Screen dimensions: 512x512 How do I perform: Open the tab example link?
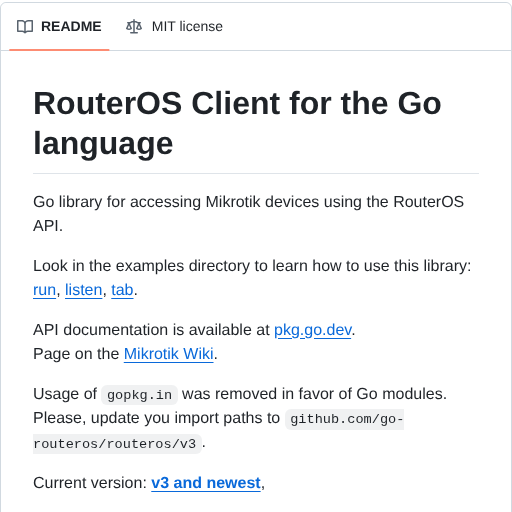(122, 290)
